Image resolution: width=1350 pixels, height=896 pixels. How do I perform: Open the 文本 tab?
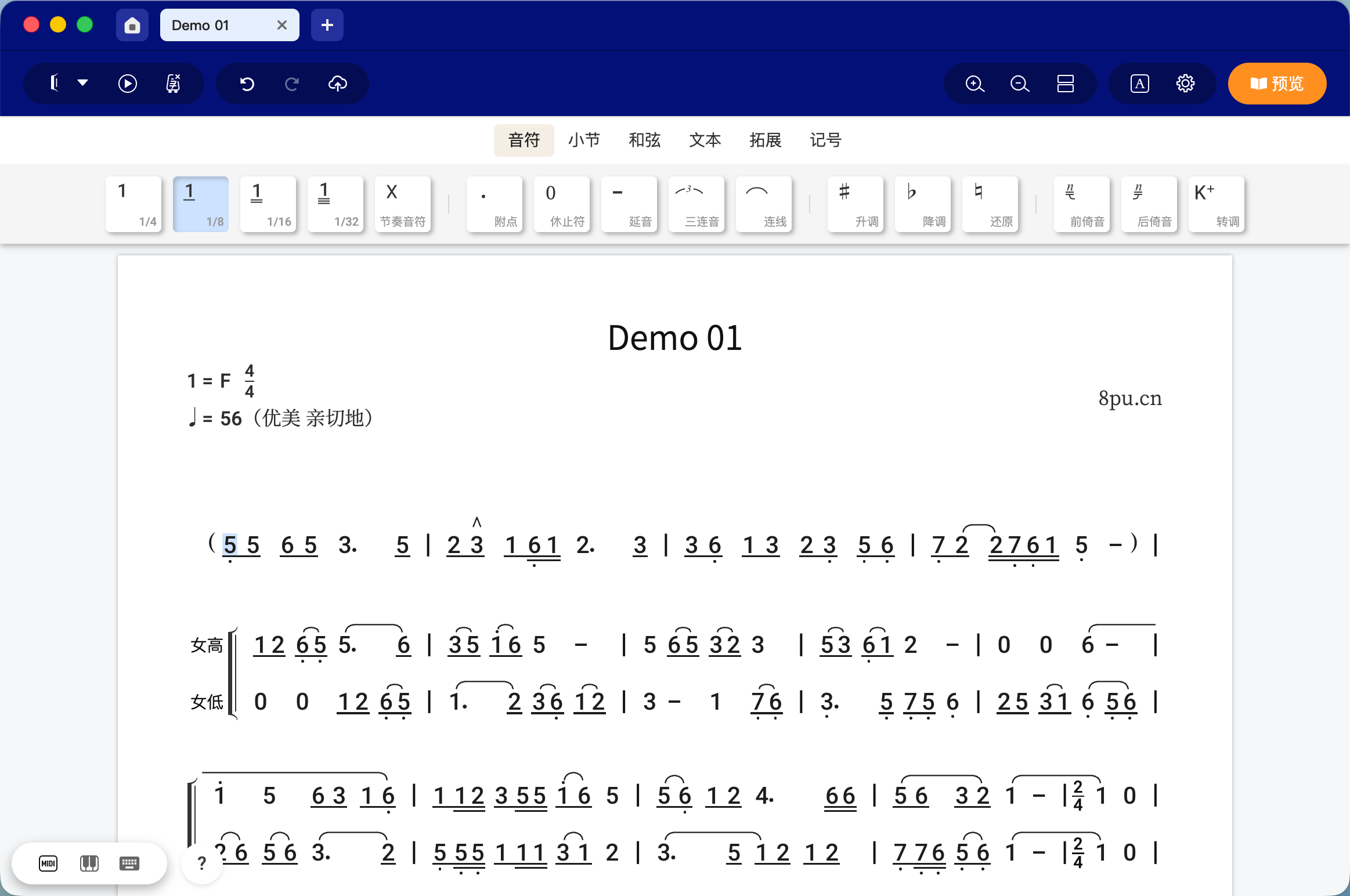click(705, 140)
